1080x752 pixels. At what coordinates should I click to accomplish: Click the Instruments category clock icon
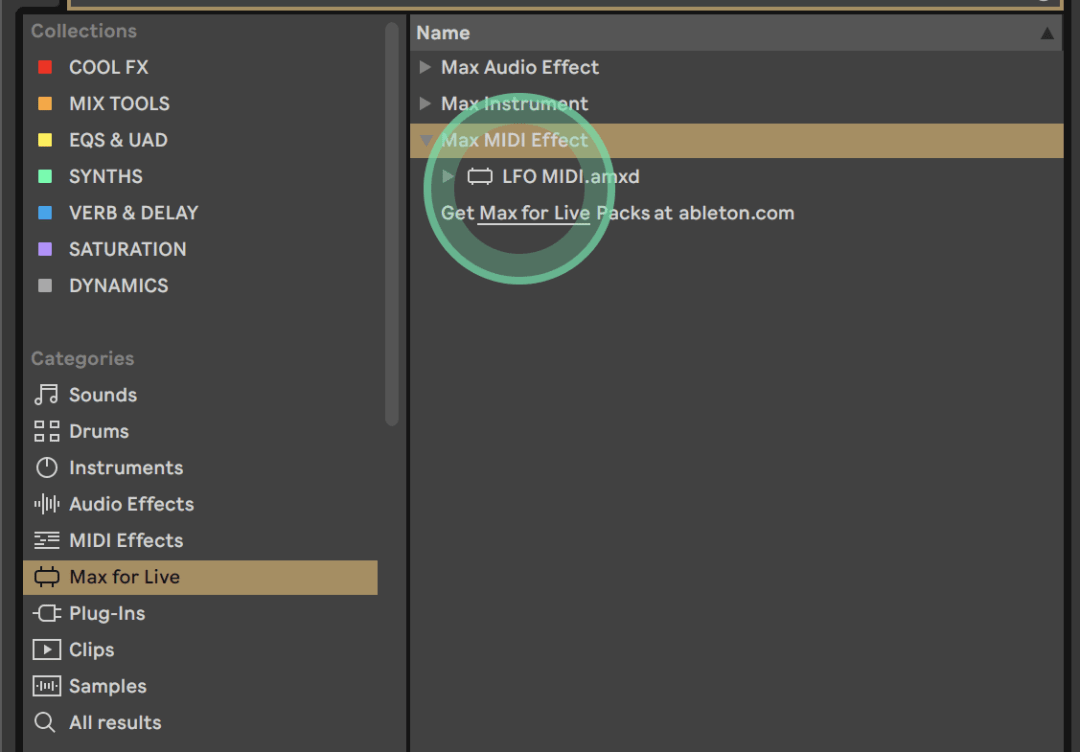point(46,468)
